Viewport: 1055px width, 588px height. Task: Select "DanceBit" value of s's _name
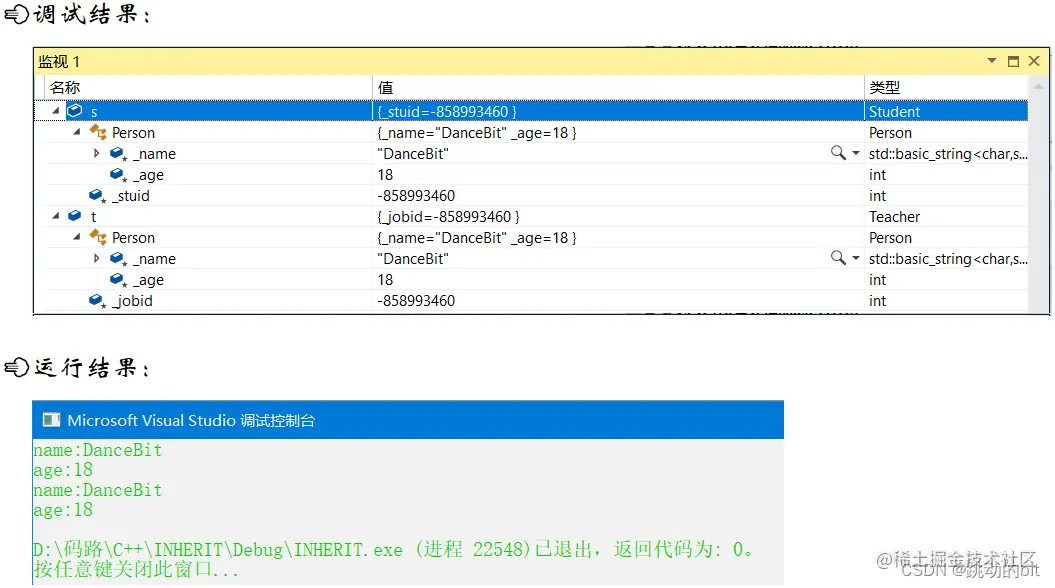click(x=412, y=154)
